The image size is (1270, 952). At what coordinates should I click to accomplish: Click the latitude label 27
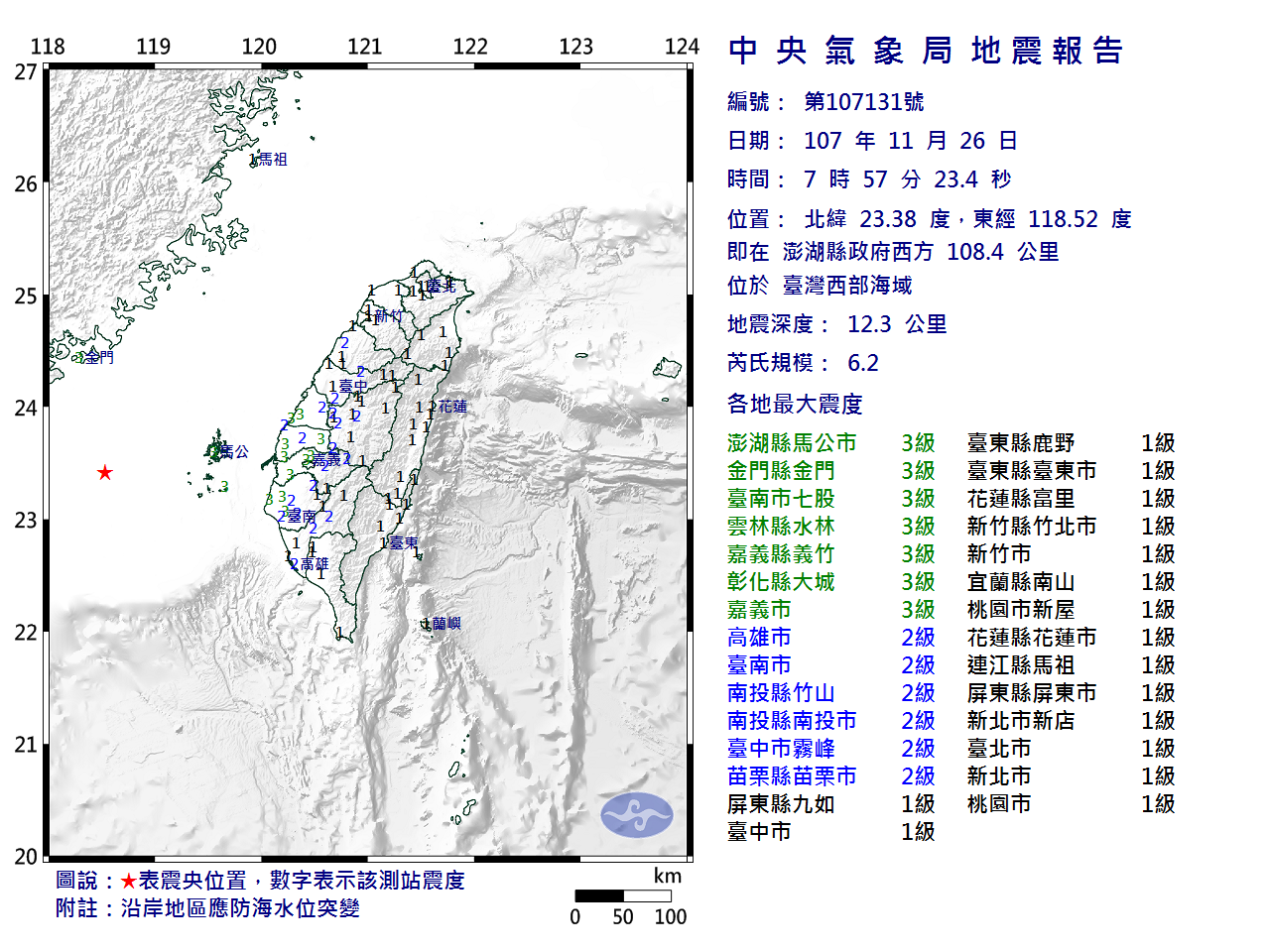26,72
